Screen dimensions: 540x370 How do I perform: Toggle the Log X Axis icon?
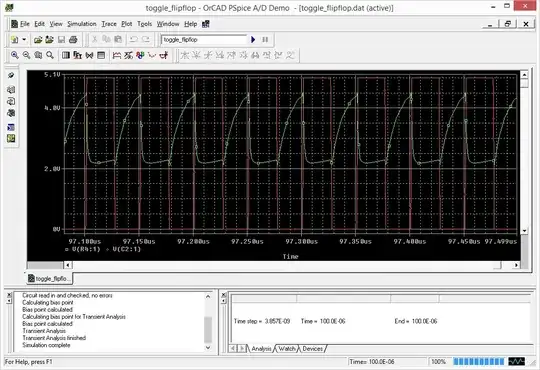[x=66, y=55]
